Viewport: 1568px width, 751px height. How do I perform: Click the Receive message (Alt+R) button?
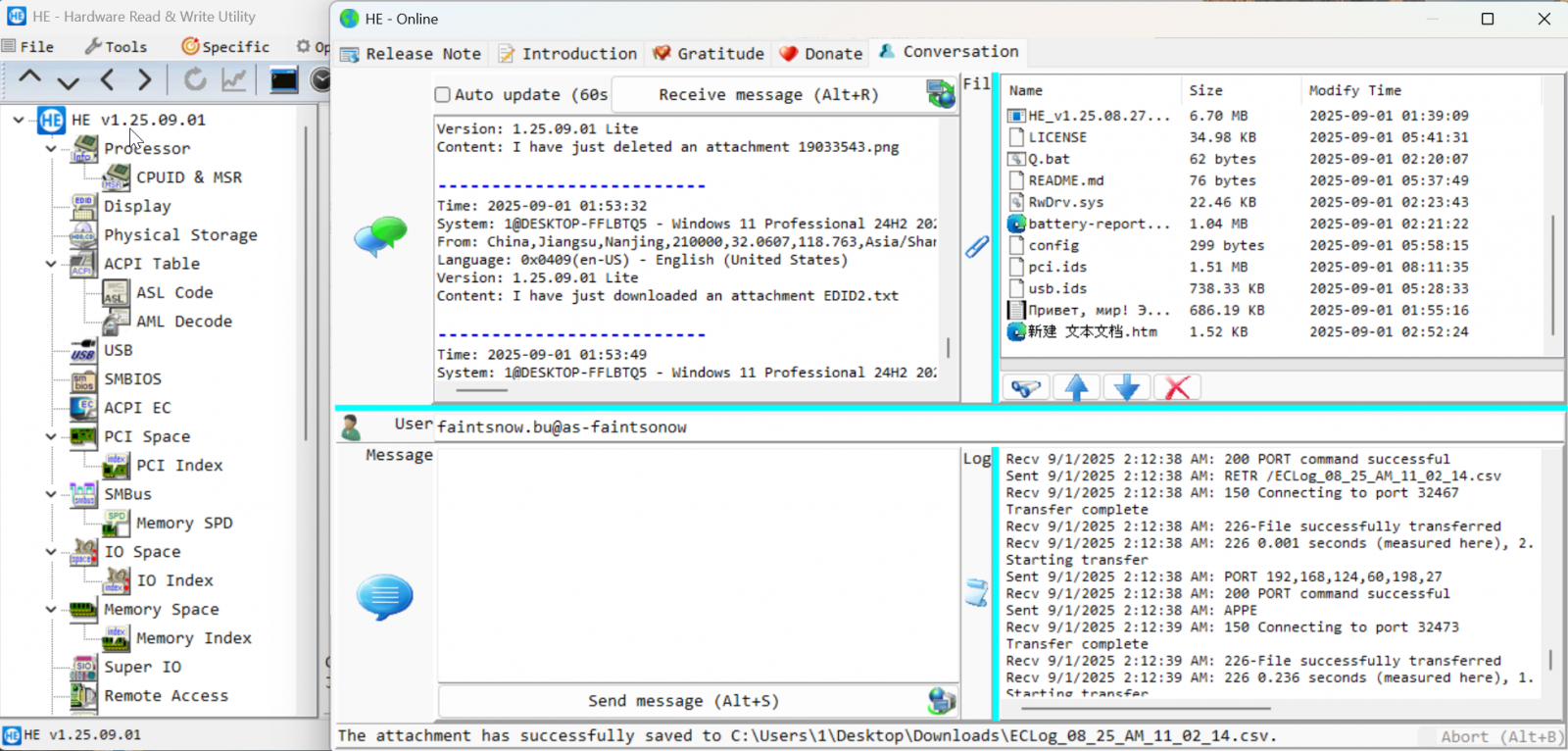(768, 95)
